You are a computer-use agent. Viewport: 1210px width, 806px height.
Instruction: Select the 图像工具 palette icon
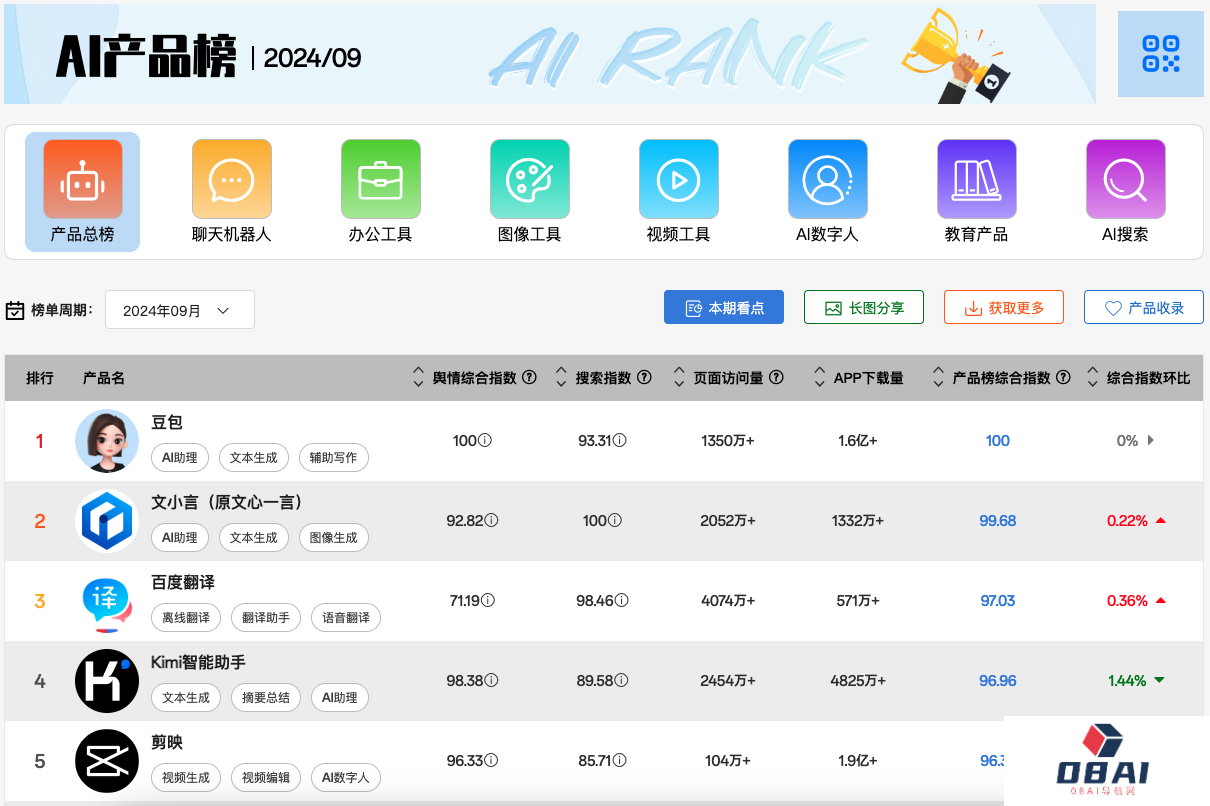point(529,178)
